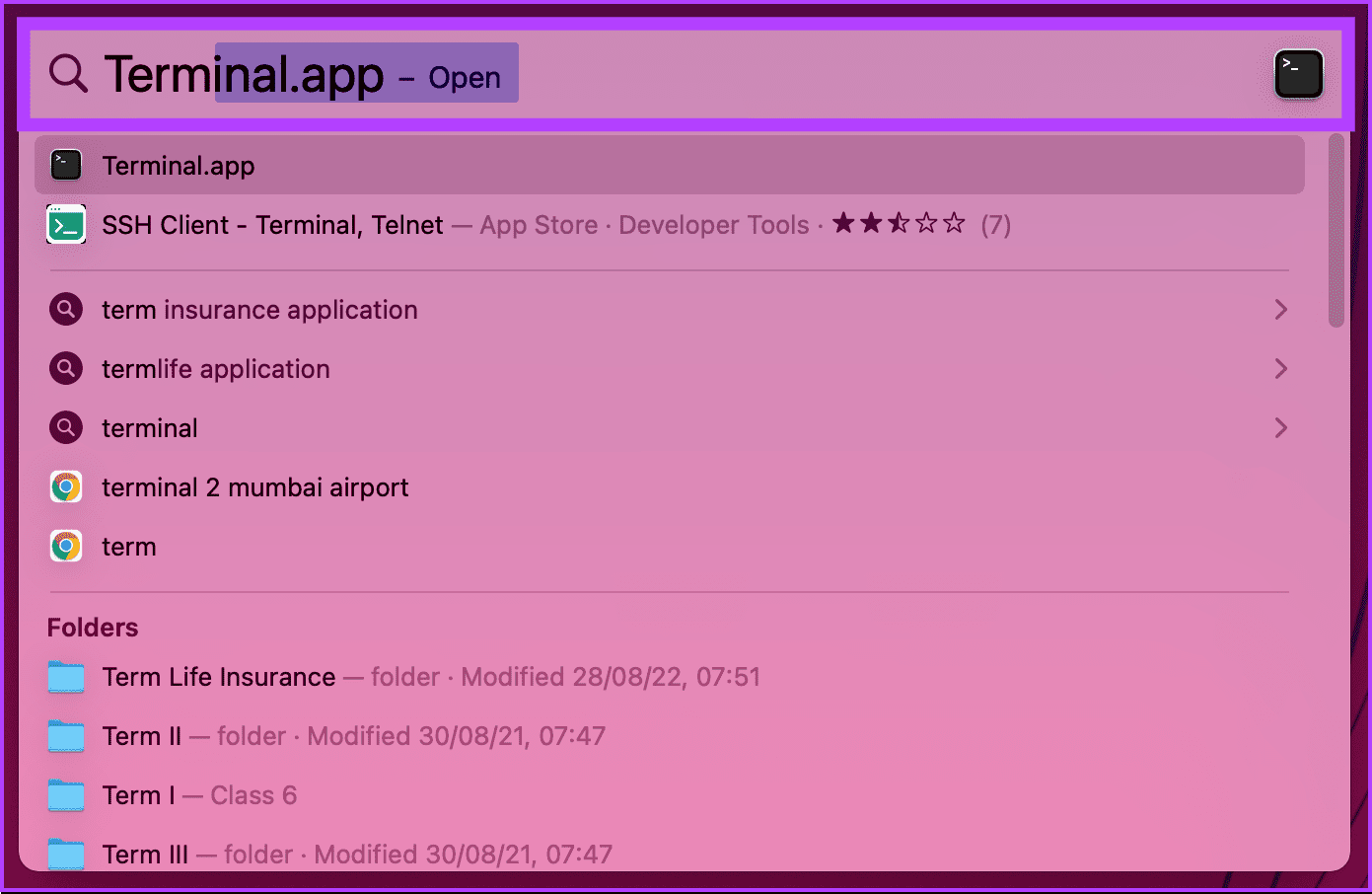Click the Folders section heading
The image size is (1372, 894).
[93, 628]
